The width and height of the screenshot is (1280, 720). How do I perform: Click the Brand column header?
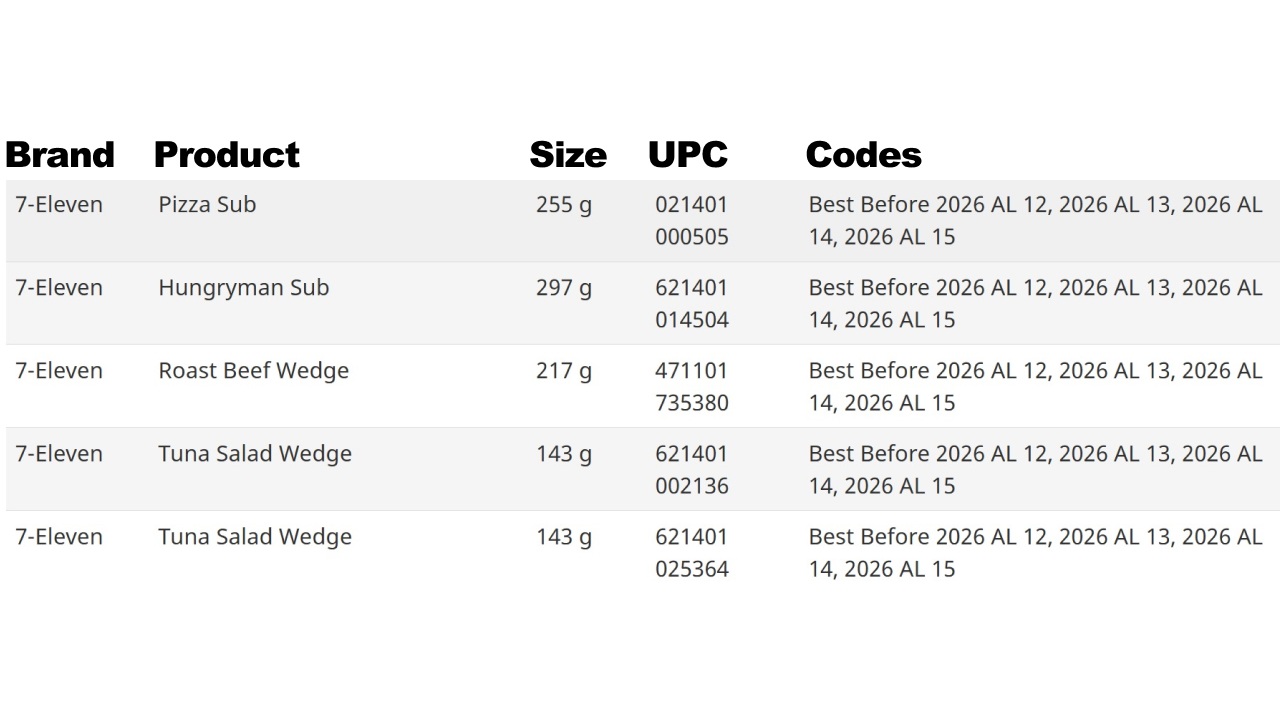[60, 155]
